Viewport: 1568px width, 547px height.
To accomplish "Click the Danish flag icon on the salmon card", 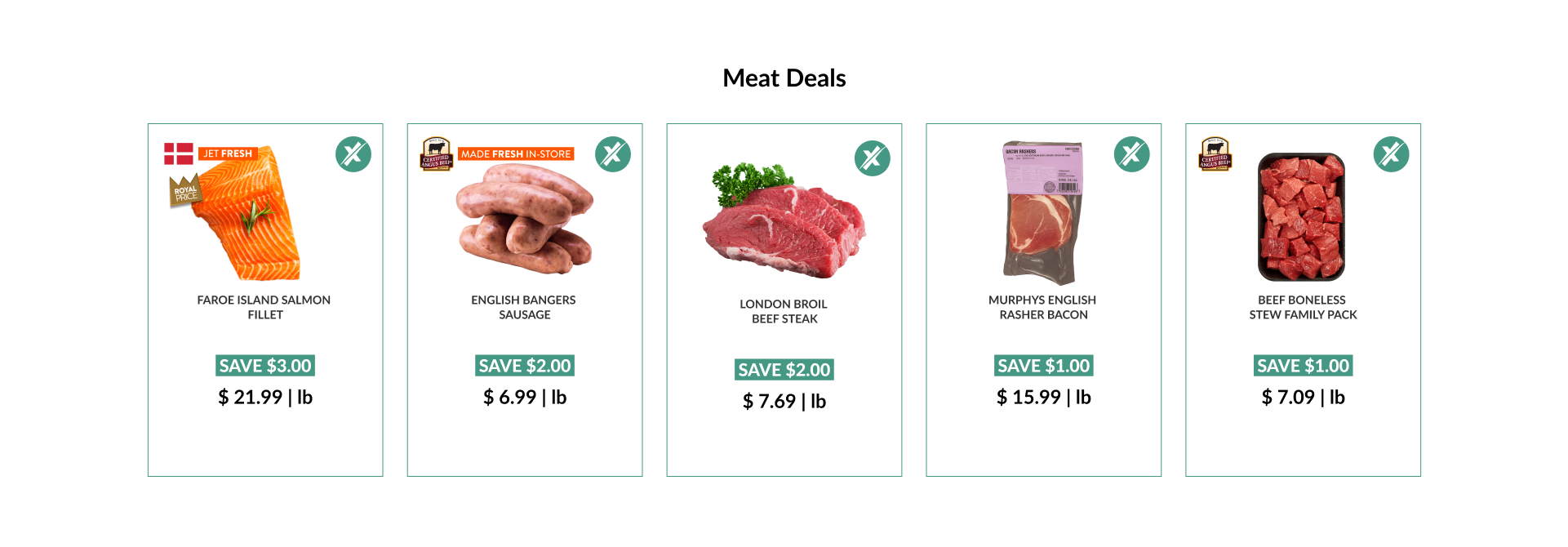I will 179,153.
